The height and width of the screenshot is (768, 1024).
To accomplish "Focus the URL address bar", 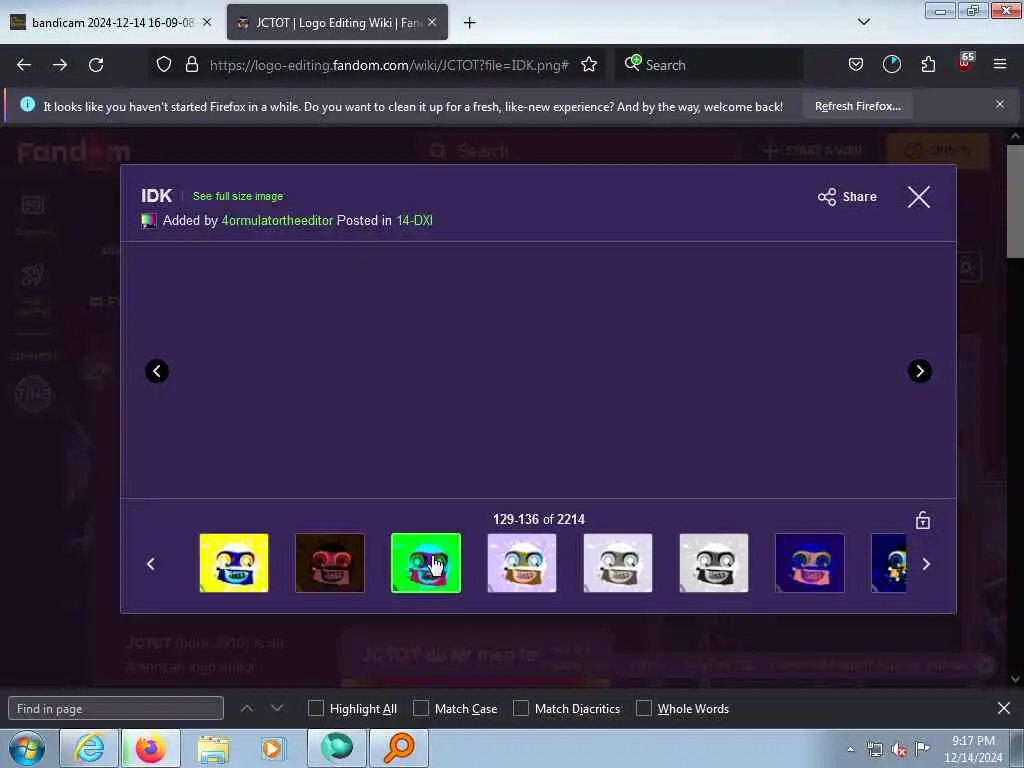I will [x=389, y=65].
